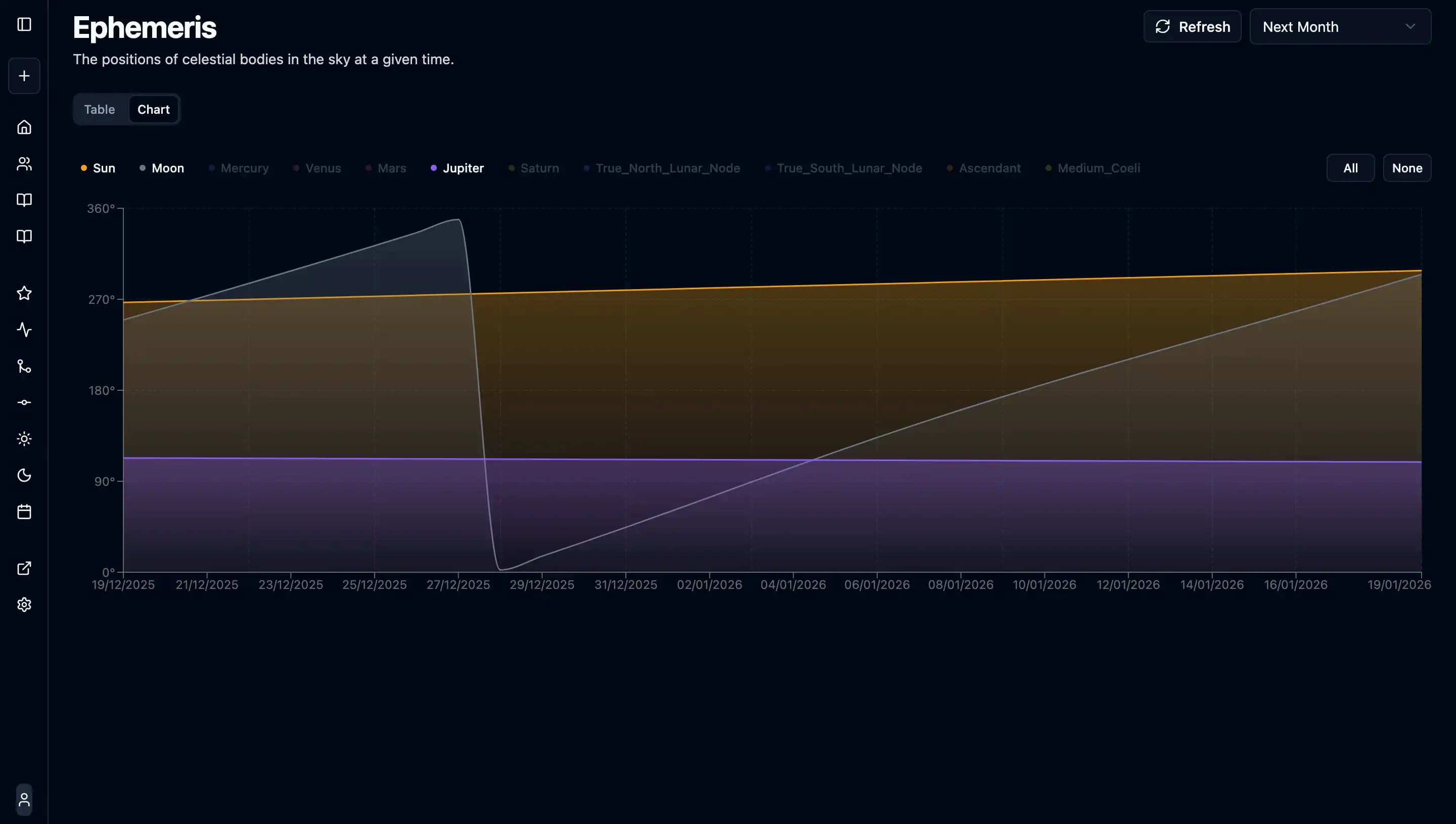1456x824 pixels.
Task: Click the None legend button
Action: 1406,168
